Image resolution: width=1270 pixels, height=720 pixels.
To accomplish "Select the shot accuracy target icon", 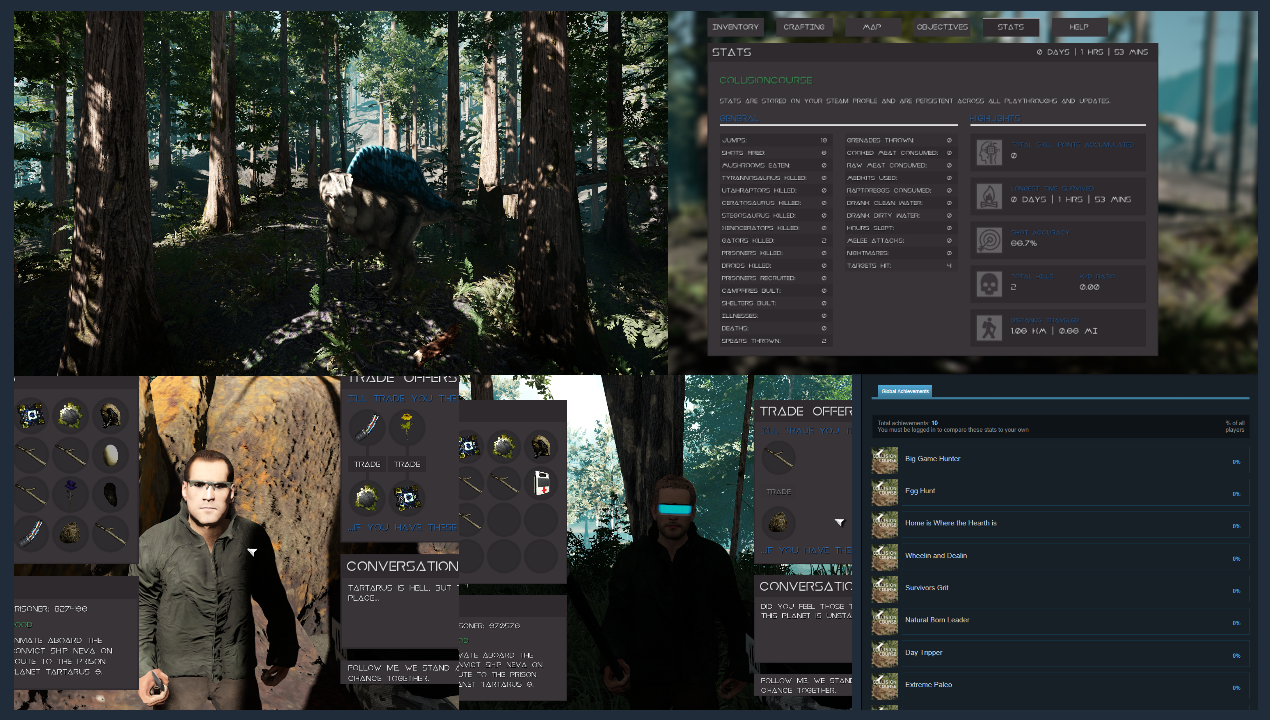I will (989, 239).
